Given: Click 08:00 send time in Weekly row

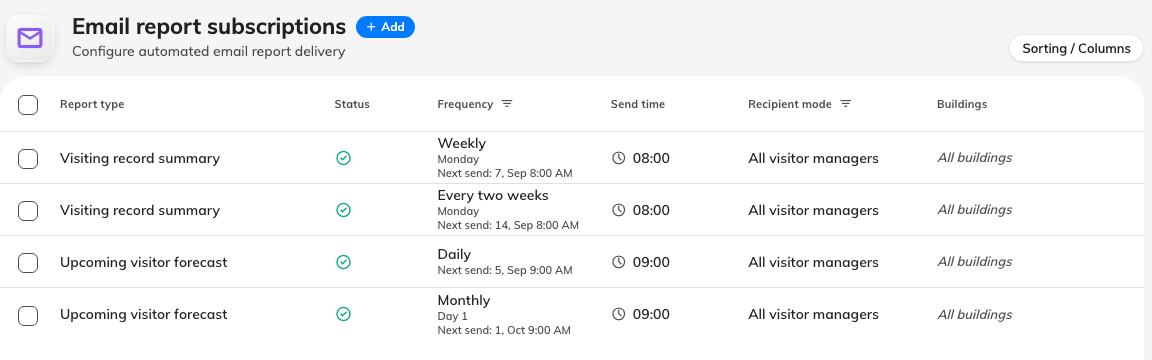Looking at the screenshot, I should click(x=651, y=158).
